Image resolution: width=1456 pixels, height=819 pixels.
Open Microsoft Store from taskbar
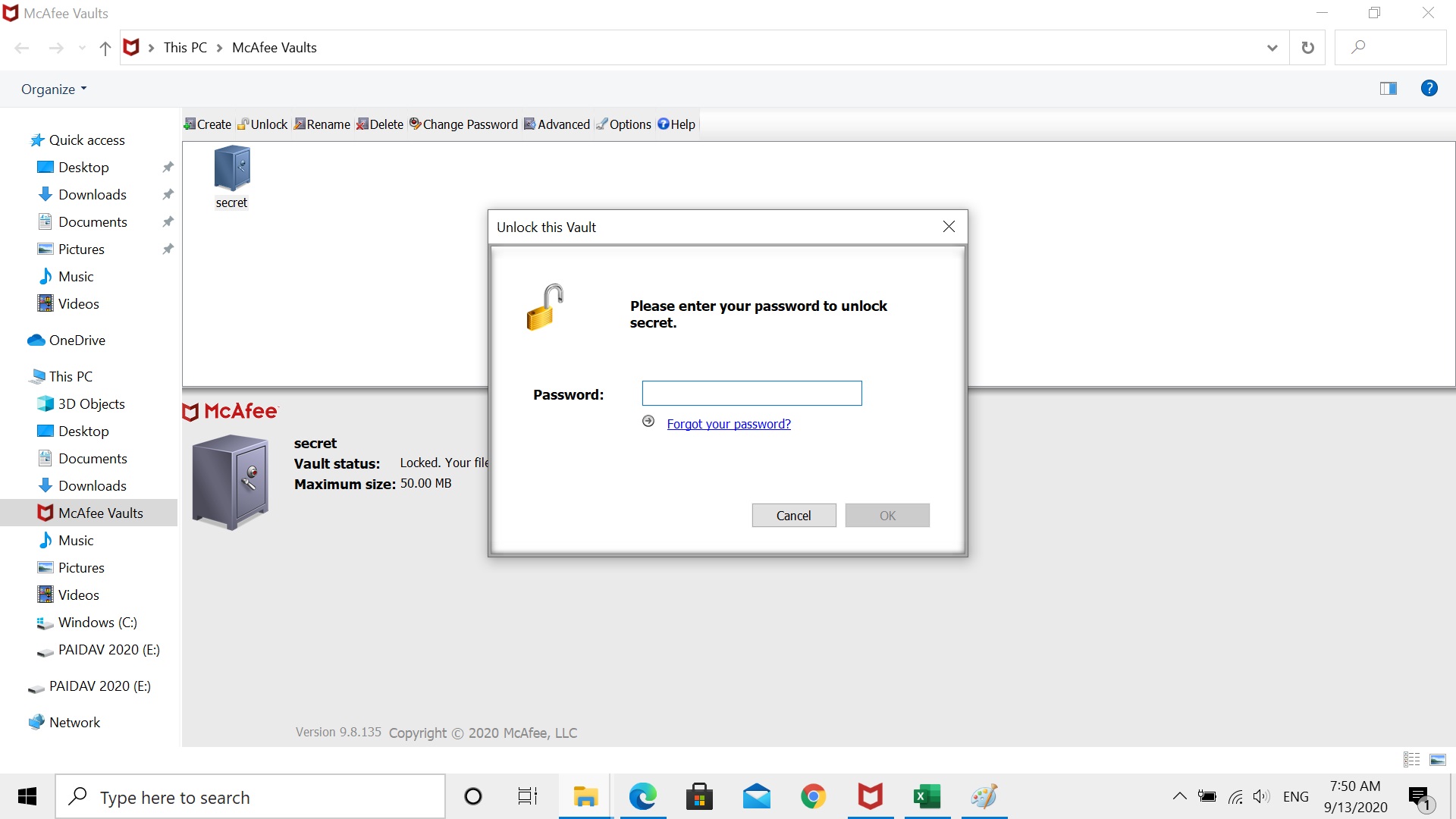pos(699,796)
